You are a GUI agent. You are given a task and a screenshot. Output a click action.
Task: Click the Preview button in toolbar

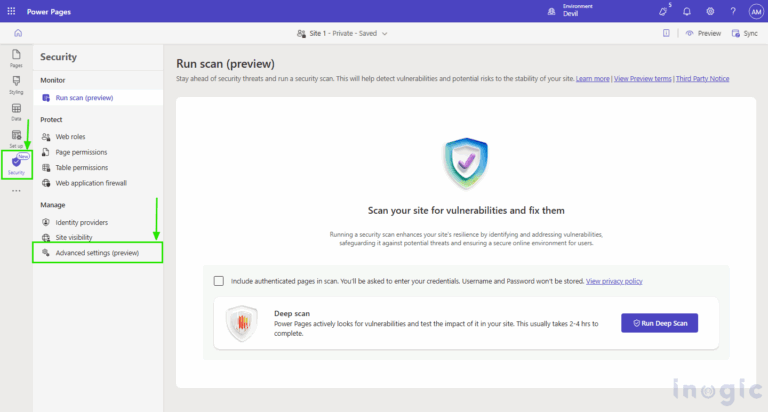pyautogui.click(x=703, y=33)
